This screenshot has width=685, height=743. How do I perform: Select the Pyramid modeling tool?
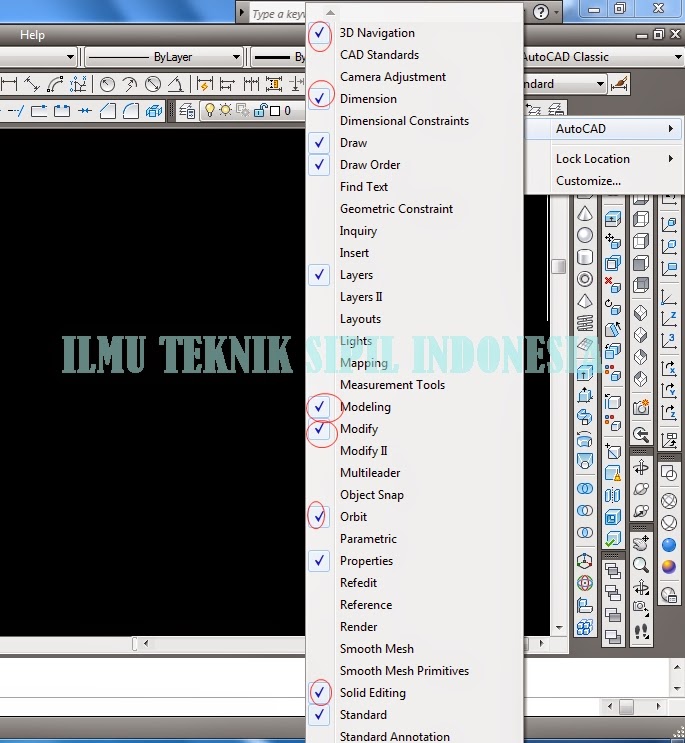tap(585, 301)
